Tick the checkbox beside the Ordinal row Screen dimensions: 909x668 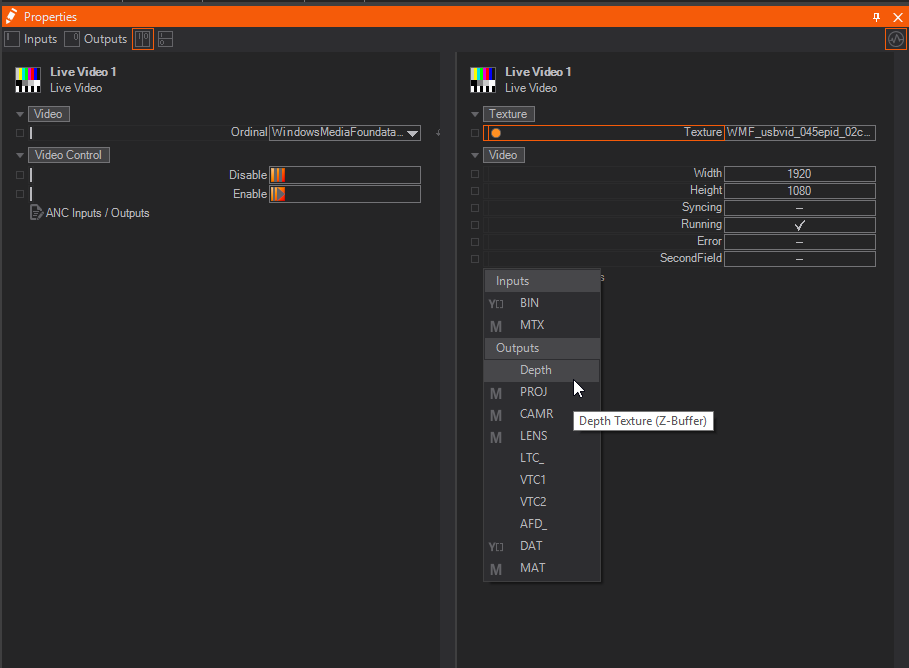click(x=19, y=133)
